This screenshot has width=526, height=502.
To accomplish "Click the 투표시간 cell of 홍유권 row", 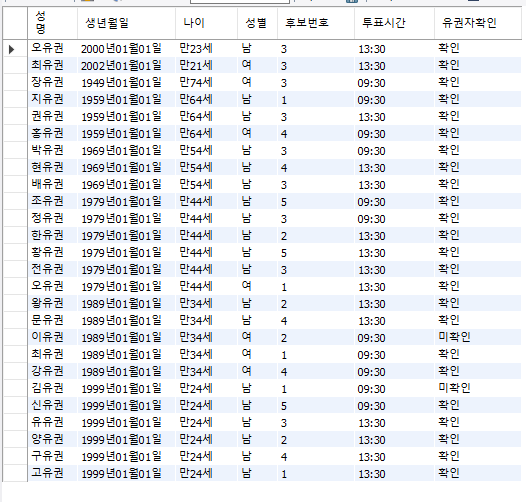I will click(394, 134).
